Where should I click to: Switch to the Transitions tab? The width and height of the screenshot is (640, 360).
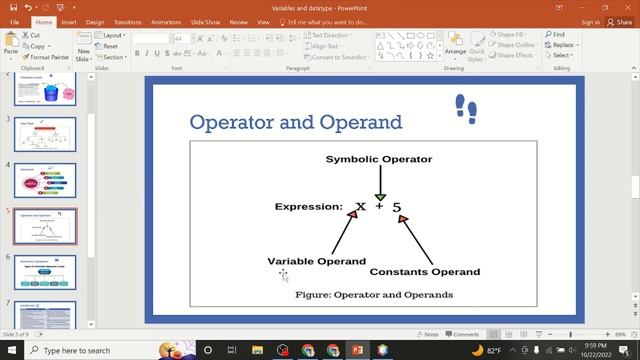(x=127, y=22)
